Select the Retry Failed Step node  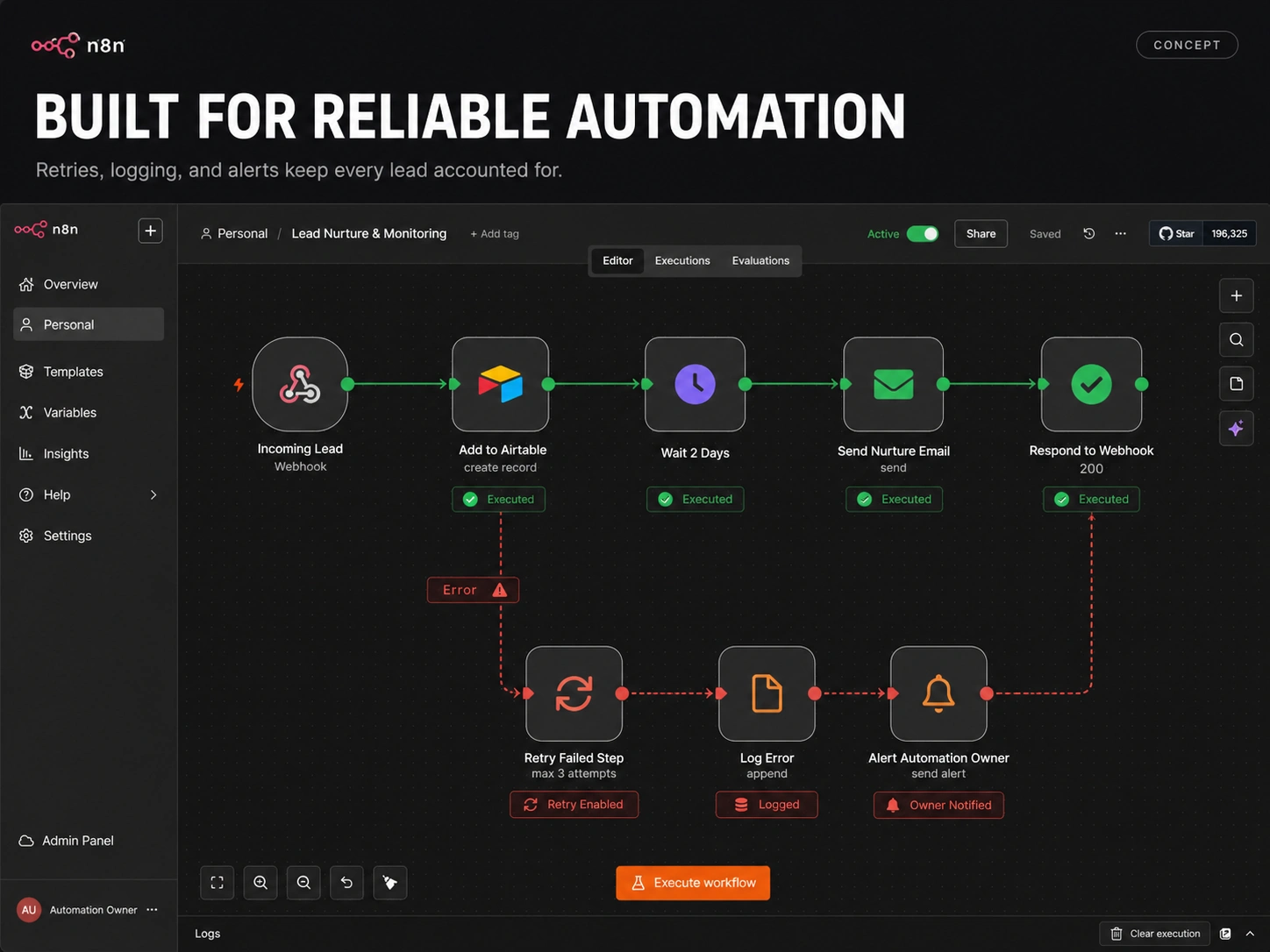[574, 693]
